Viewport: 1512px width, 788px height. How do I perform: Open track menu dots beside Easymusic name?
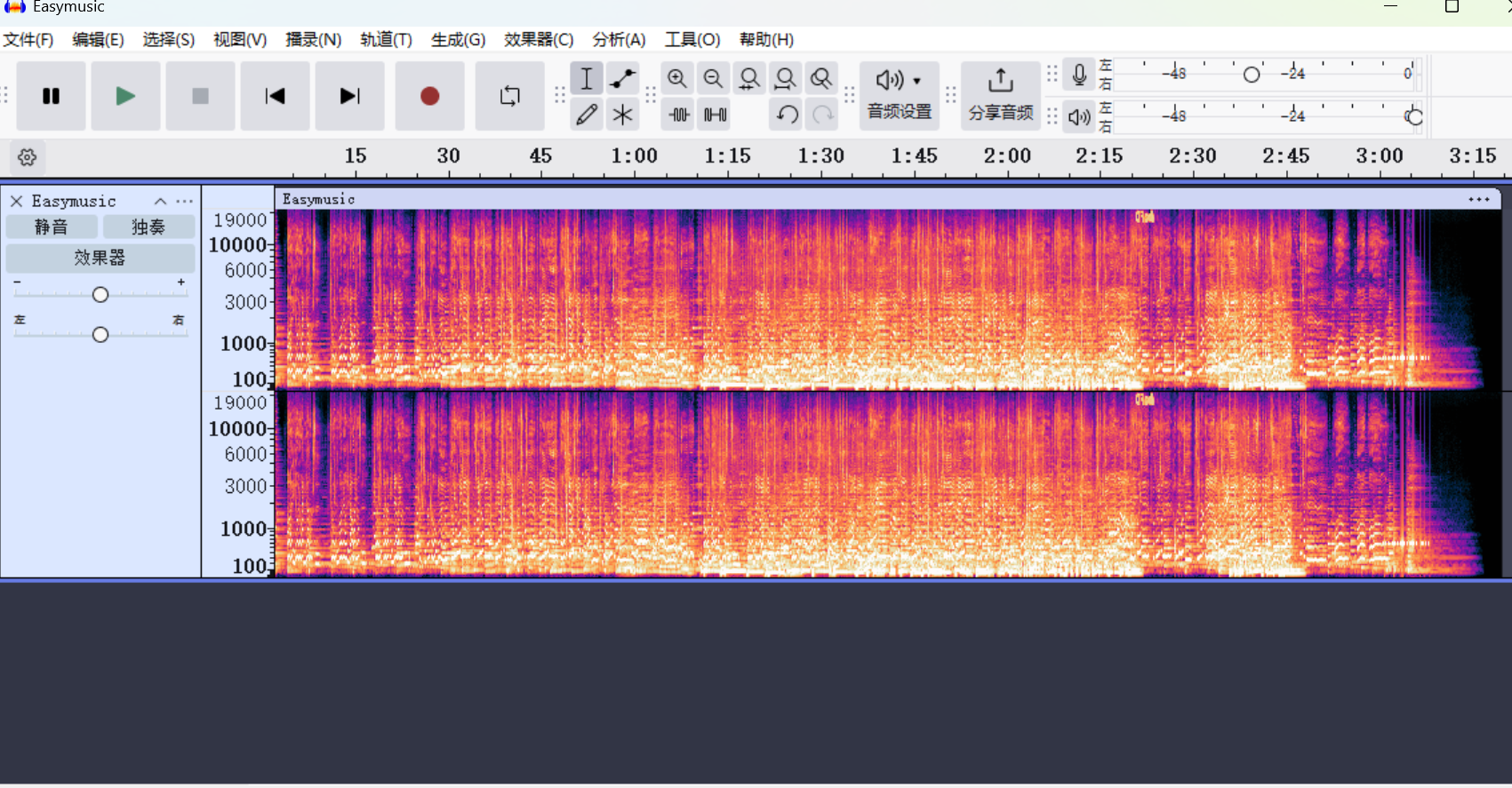pos(184,202)
